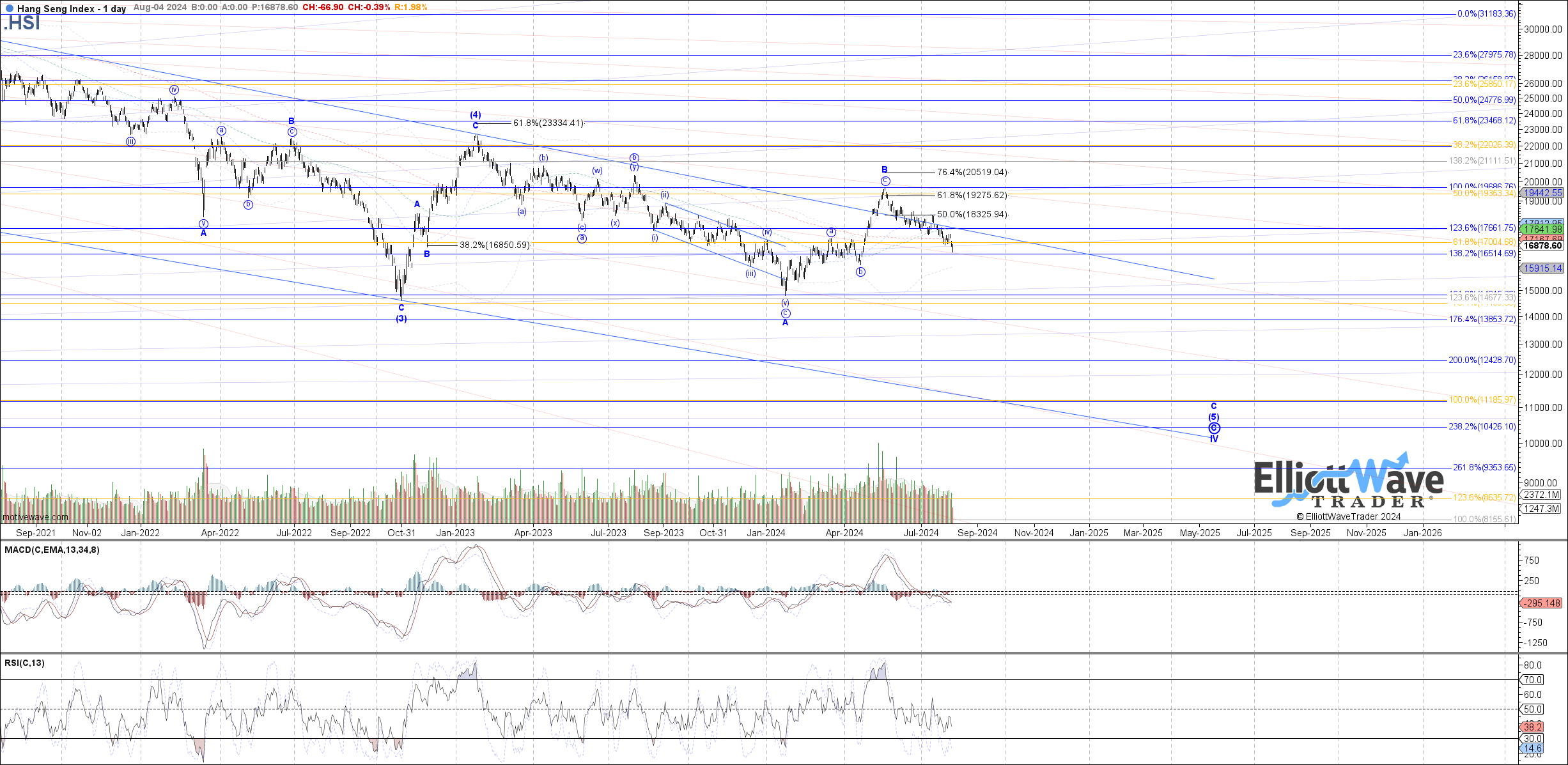The height and width of the screenshot is (765, 1568).
Task: Click the R:1.98% range readout
Action: point(410,7)
